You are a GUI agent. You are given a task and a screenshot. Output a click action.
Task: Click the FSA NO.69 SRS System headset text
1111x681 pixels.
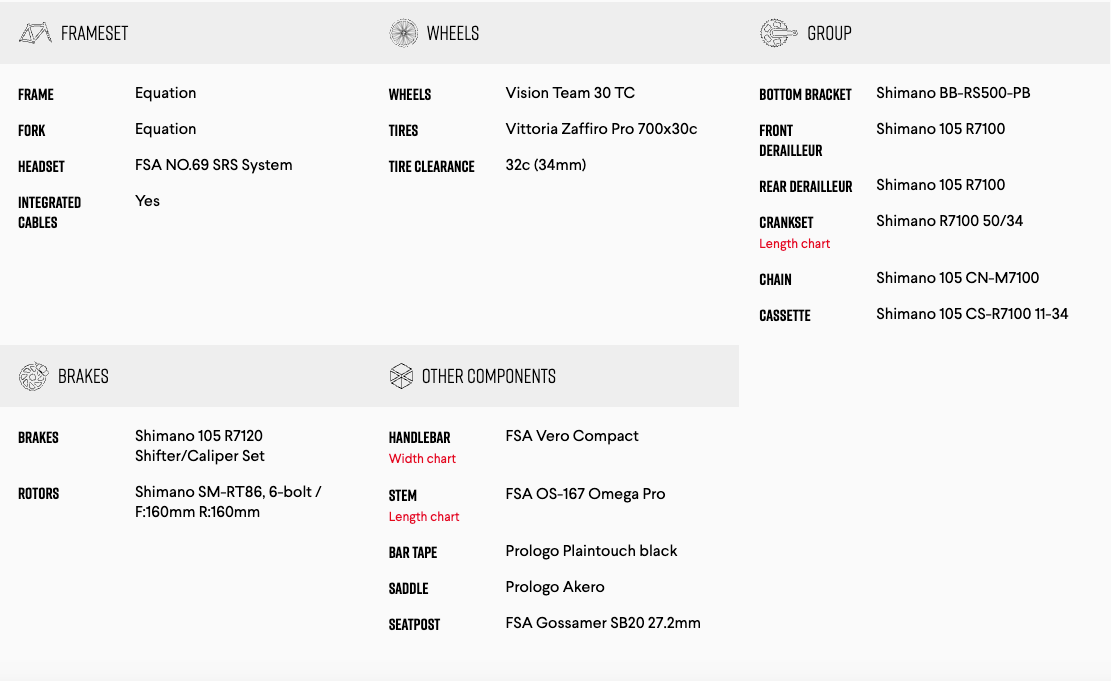(213, 165)
